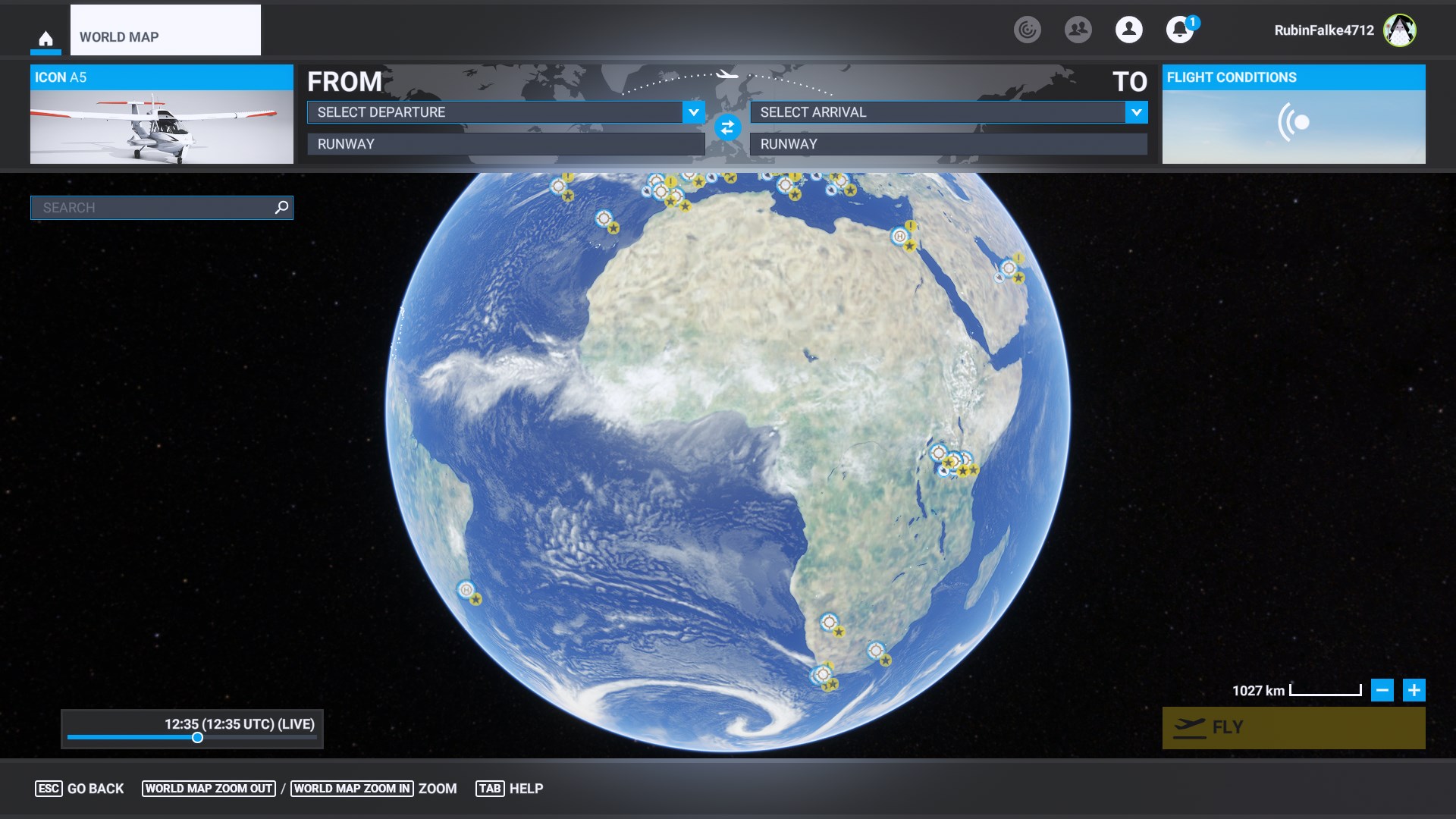
Task: Open the Flight Conditions panel
Action: pos(1293,115)
